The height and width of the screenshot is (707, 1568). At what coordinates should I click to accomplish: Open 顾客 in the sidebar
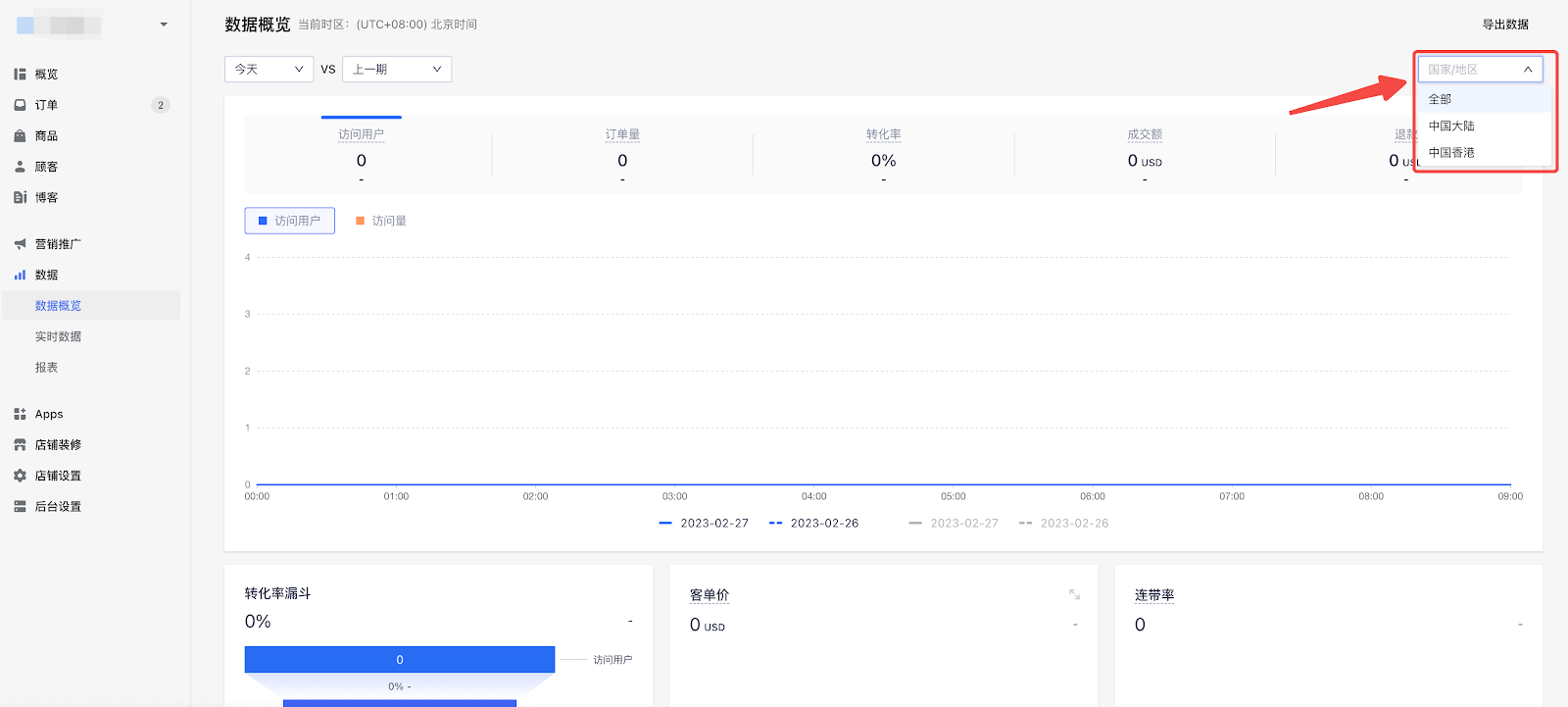coord(46,167)
